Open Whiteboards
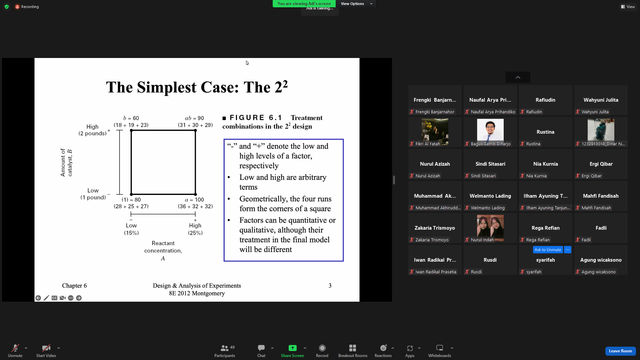The height and width of the screenshot is (360, 640). (x=440, y=350)
